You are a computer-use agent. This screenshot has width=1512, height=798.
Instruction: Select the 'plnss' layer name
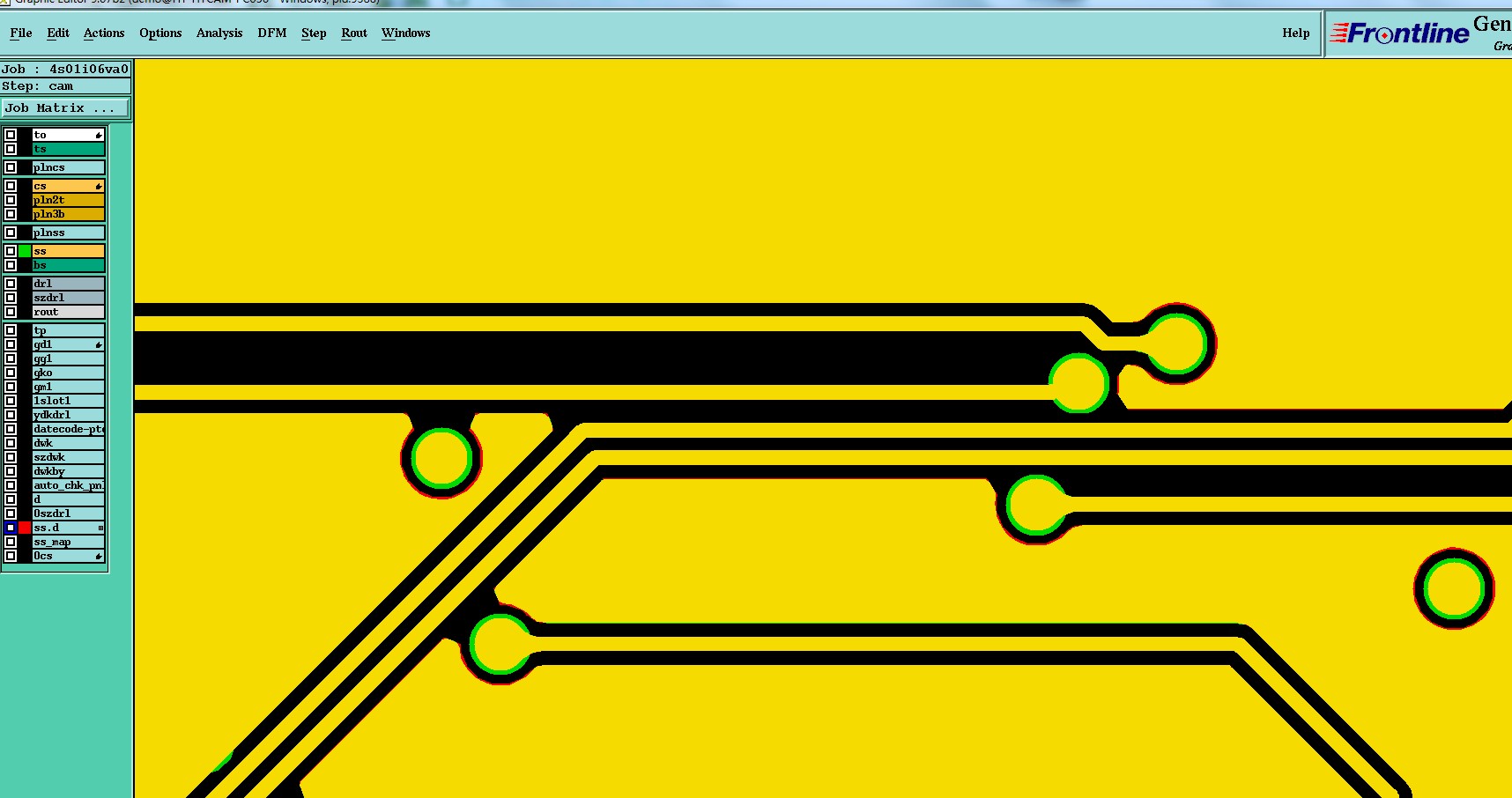(69, 233)
